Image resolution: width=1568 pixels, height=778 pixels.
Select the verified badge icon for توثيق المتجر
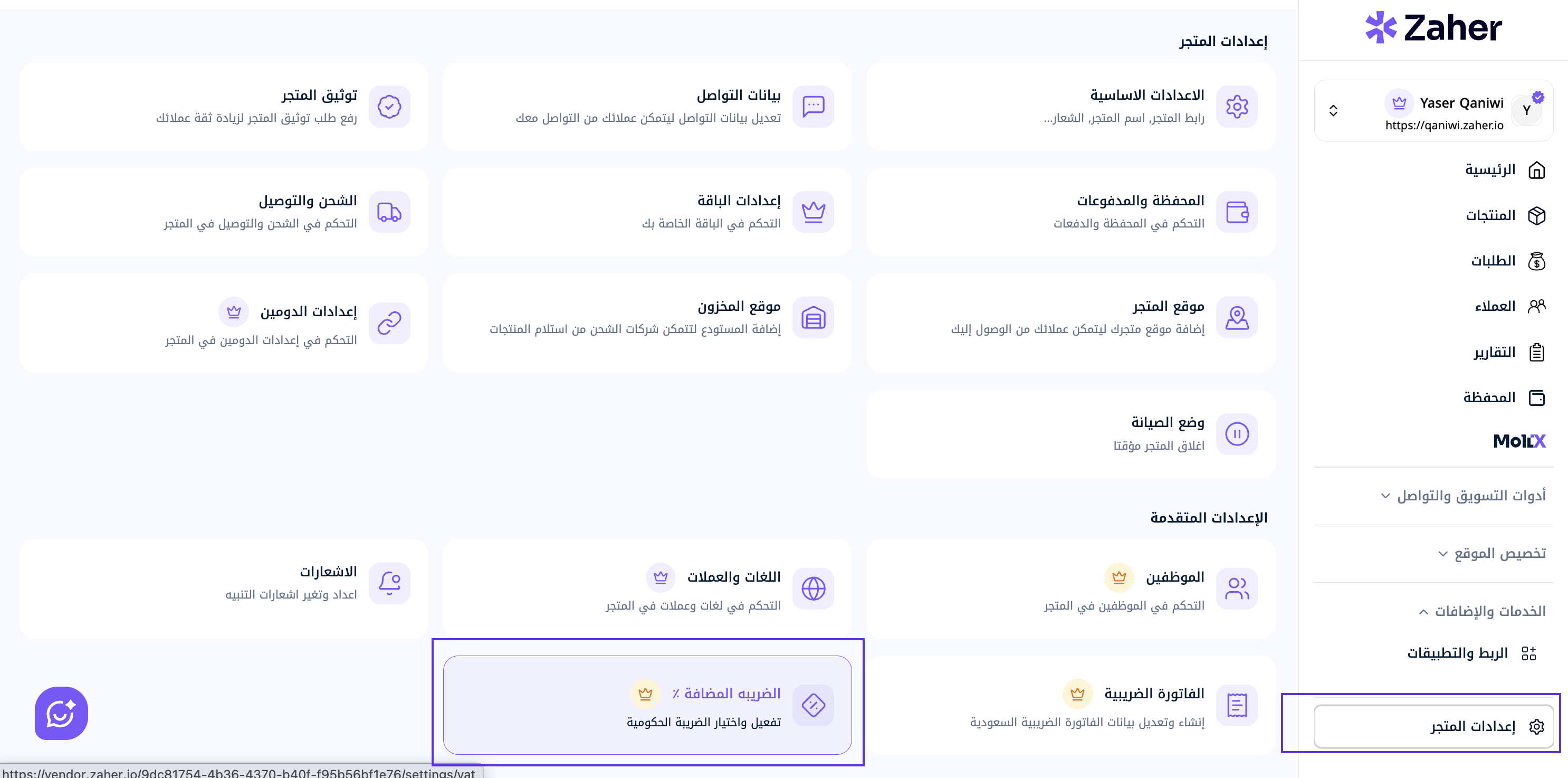point(389,107)
